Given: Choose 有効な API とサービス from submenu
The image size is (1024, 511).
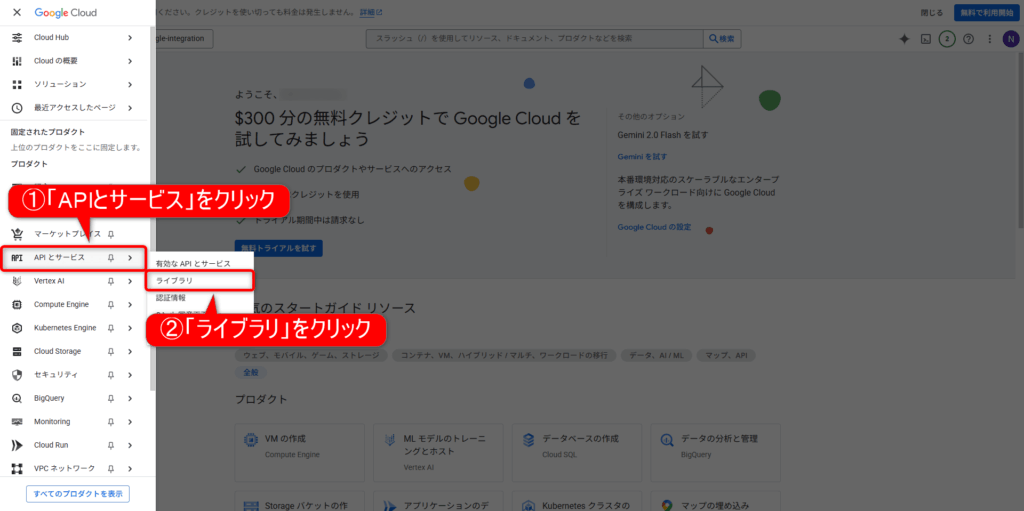Looking at the screenshot, I should [193, 263].
